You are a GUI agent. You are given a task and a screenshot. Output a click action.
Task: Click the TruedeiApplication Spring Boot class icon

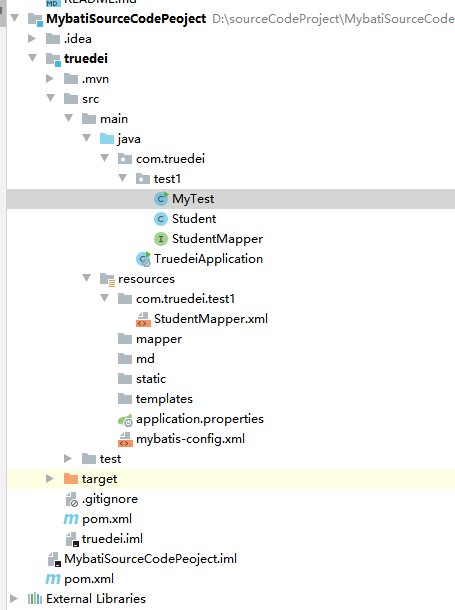pos(143,259)
